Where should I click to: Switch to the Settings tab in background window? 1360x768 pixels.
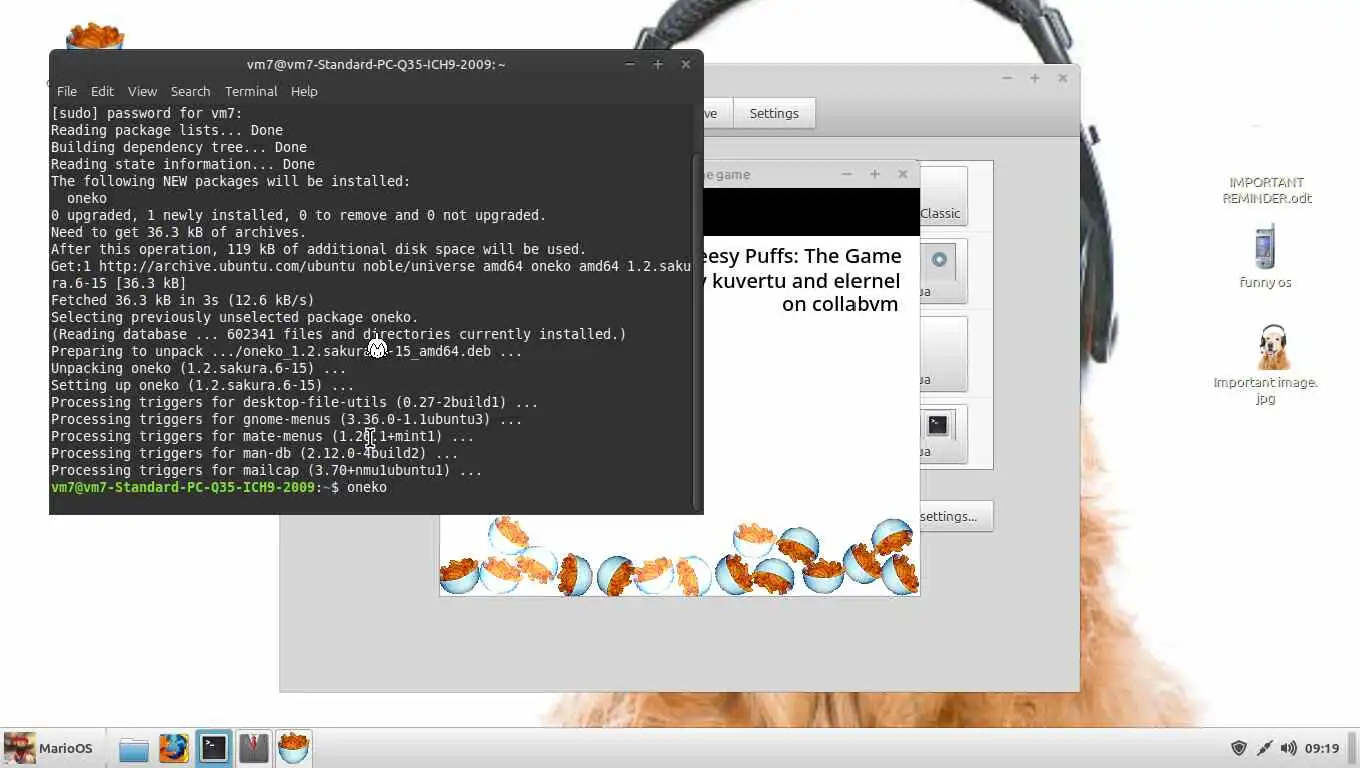pyautogui.click(x=774, y=113)
